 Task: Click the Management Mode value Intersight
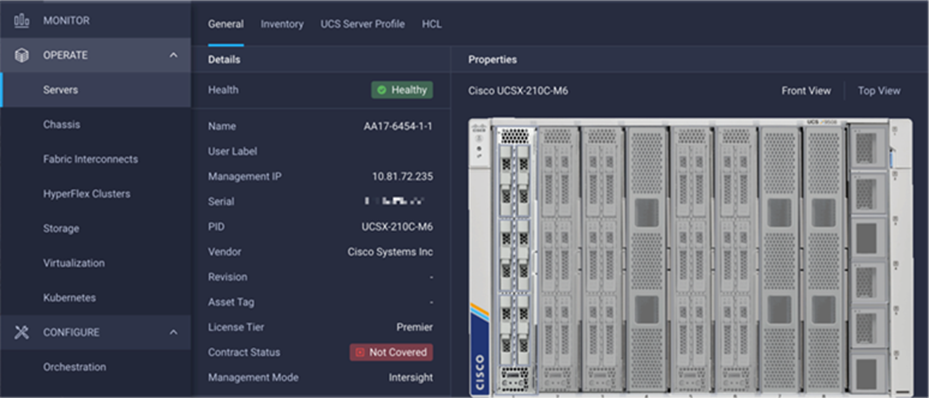(411, 377)
